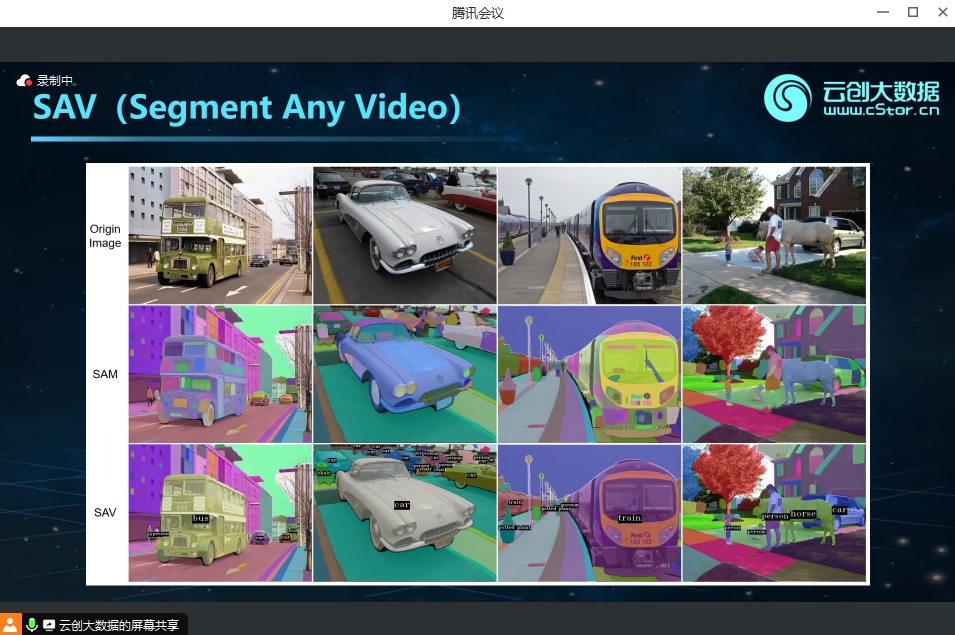Click the 录制中 recording label

(x=55, y=81)
